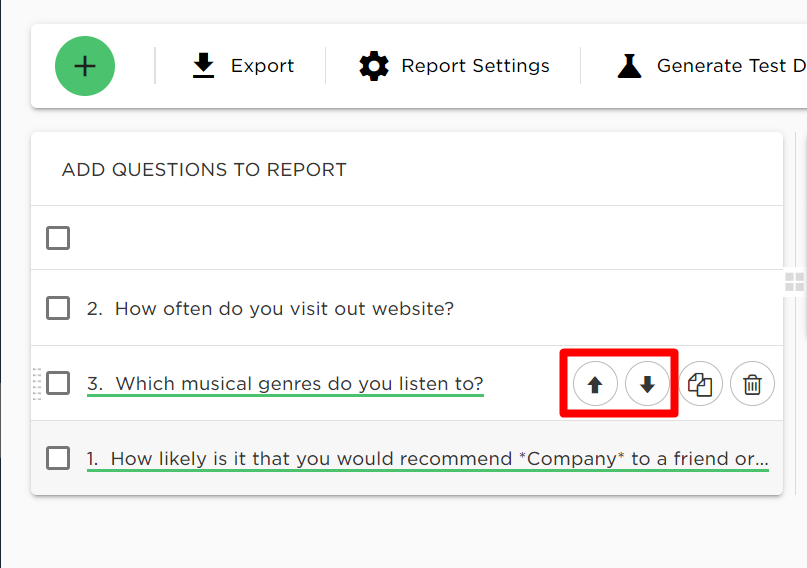Click the Export text label
Screen dimensions: 807x568
[262, 66]
